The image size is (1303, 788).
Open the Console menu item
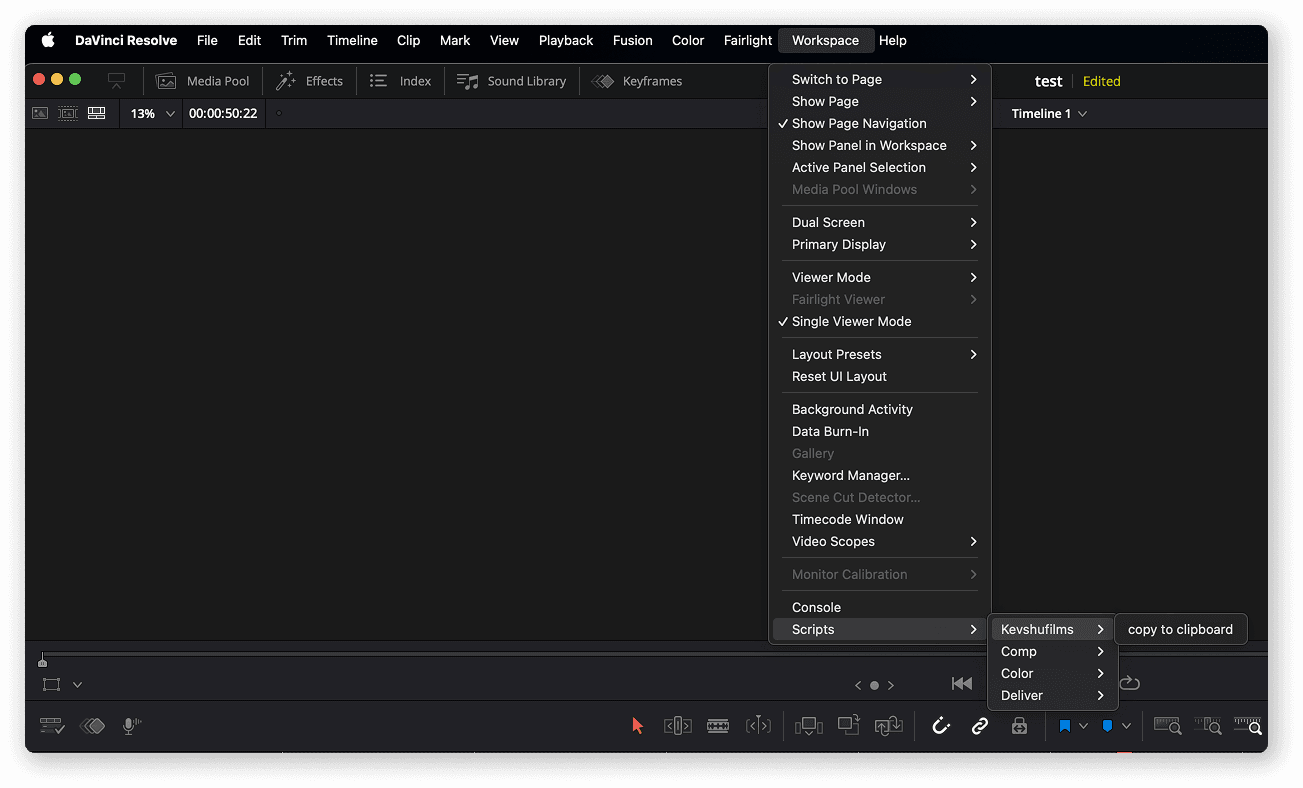click(880, 607)
